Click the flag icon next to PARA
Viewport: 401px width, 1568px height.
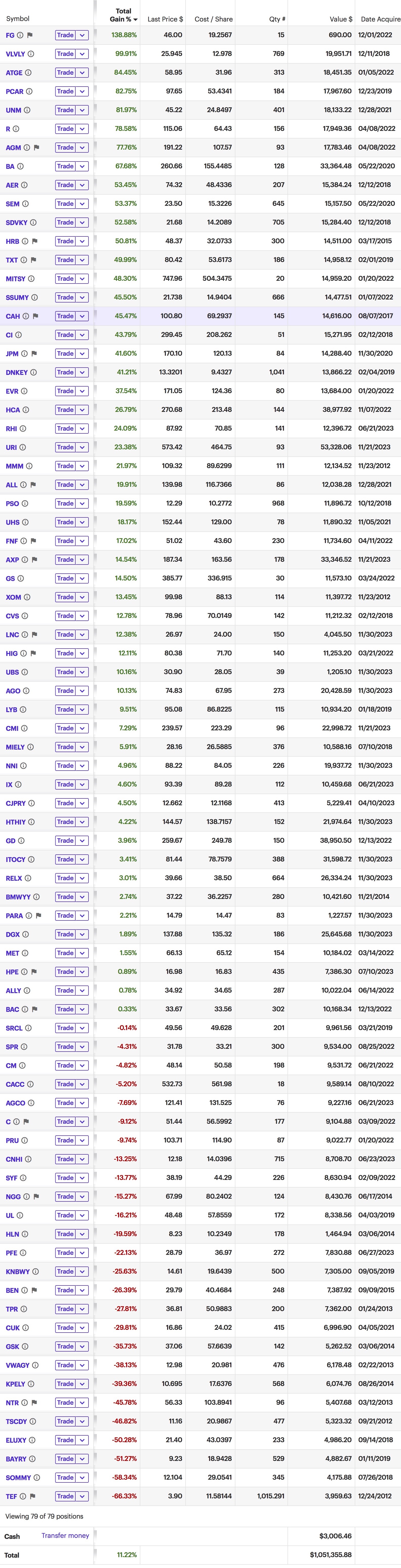pos(38,915)
